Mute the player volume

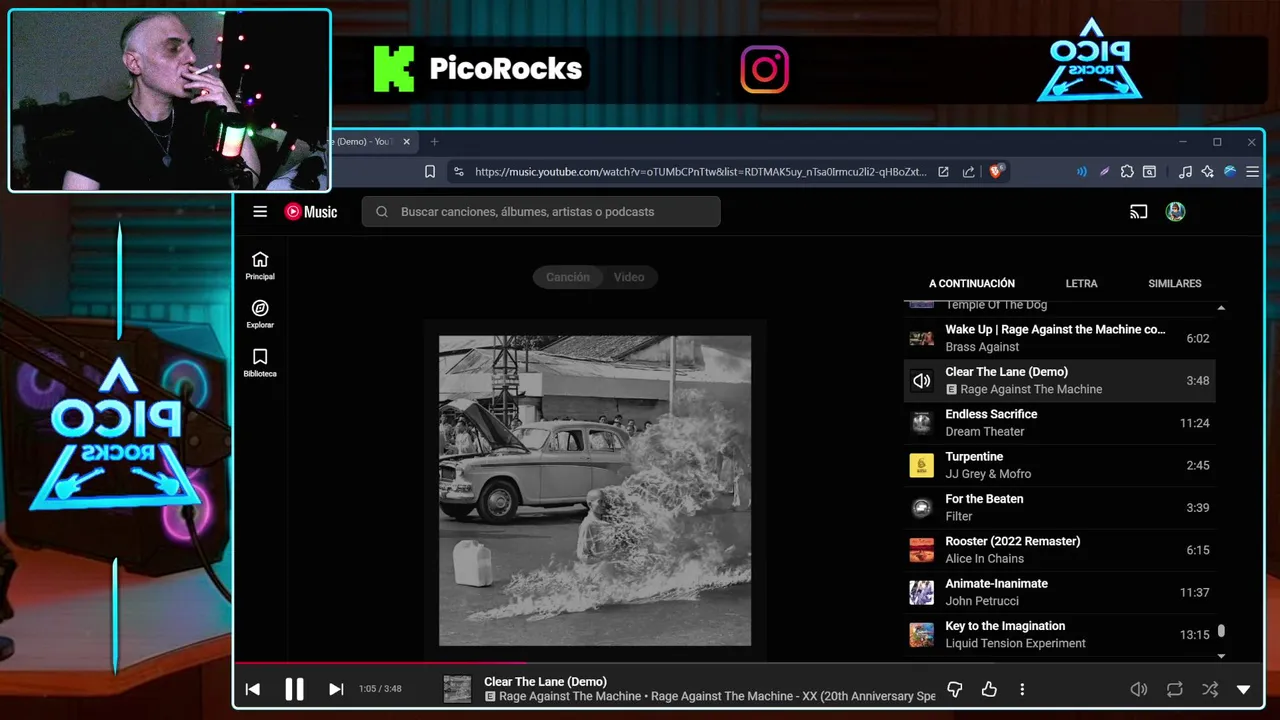coord(1138,689)
